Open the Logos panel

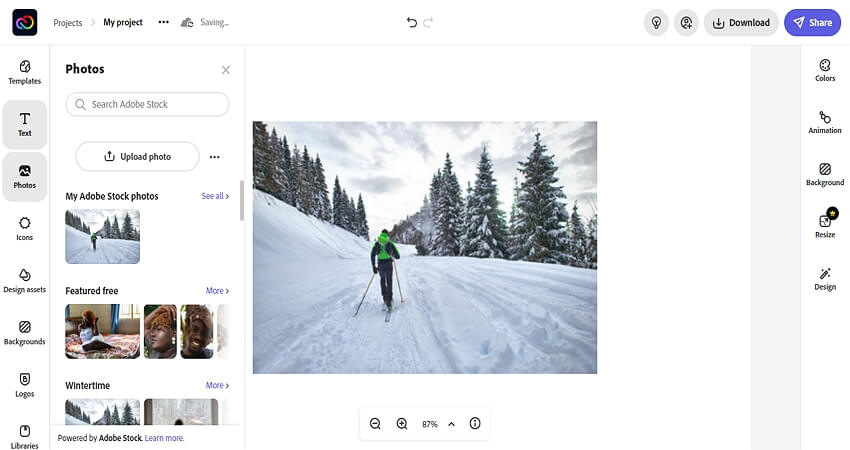click(24, 385)
